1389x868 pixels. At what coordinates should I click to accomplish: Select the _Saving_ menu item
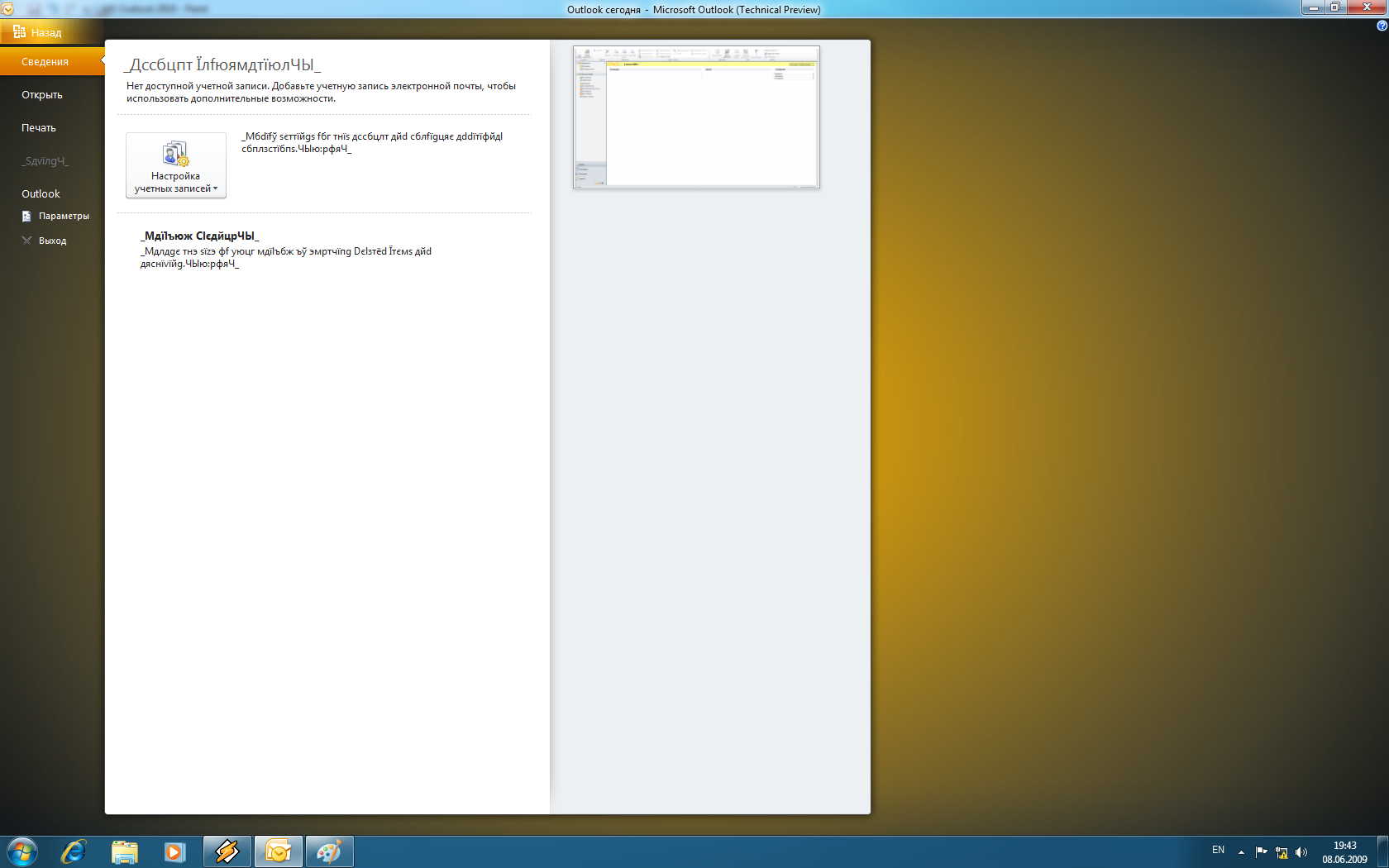(45, 161)
